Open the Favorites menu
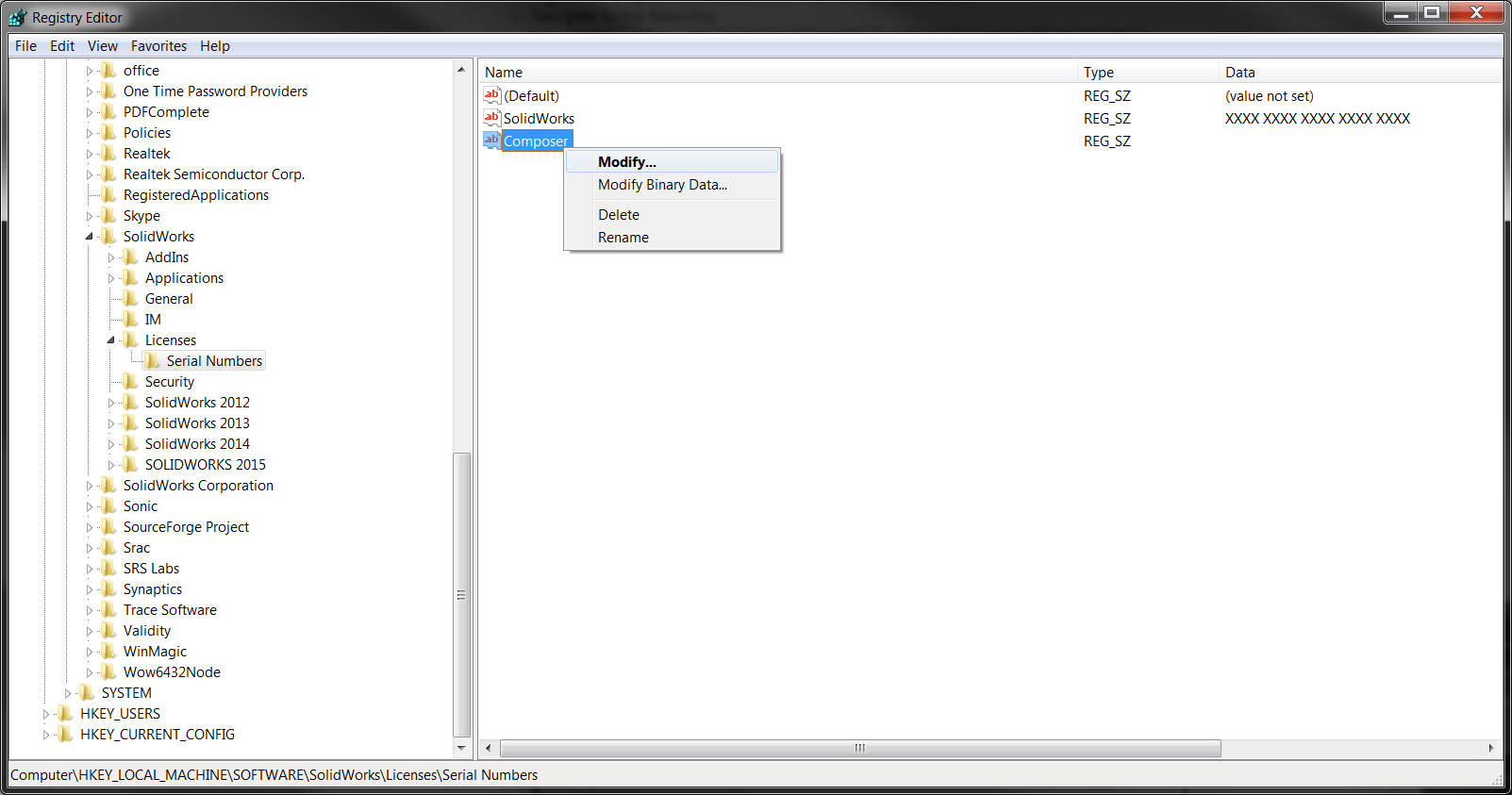Viewport: 1512px width, 795px height. tap(158, 46)
